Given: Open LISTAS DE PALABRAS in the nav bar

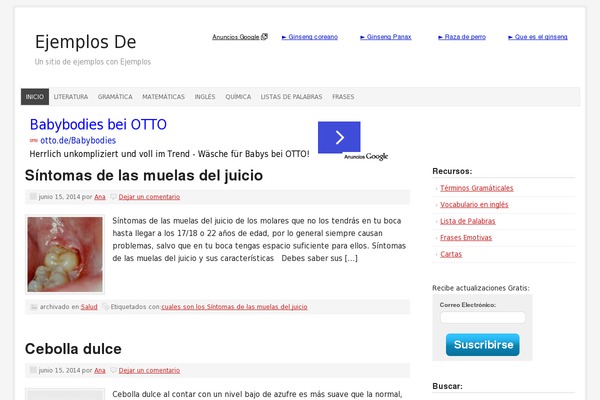Looking at the screenshot, I should tap(291, 97).
